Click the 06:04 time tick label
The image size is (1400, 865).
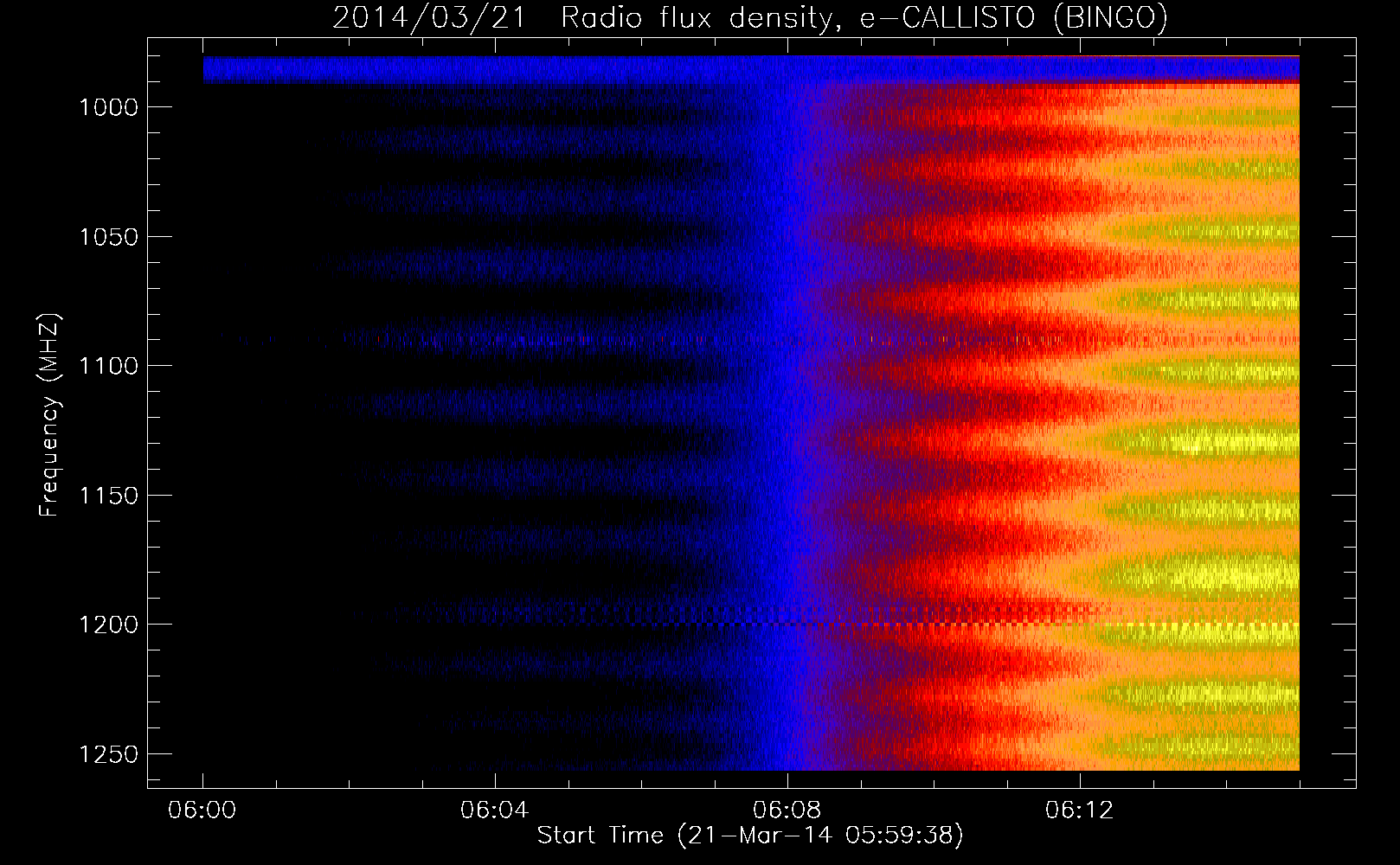pyautogui.click(x=495, y=811)
